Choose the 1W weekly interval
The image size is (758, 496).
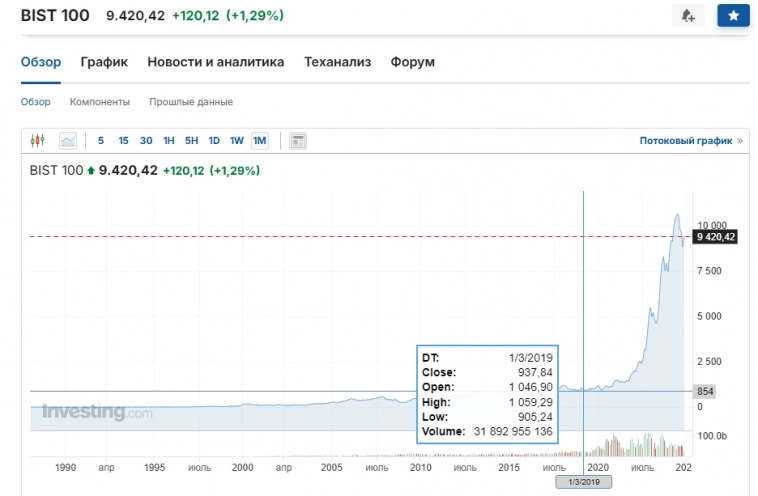[x=237, y=141]
